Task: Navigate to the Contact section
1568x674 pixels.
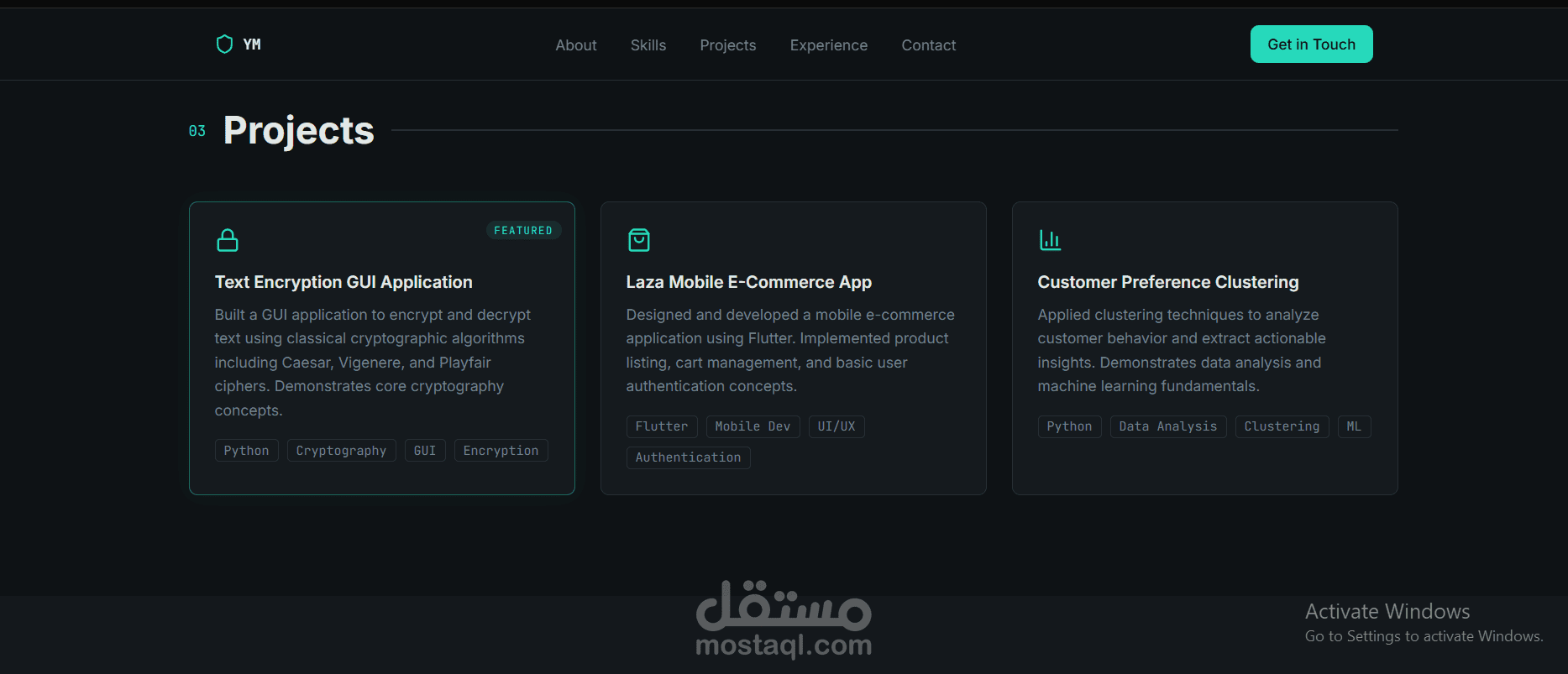Action: click(x=929, y=45)
